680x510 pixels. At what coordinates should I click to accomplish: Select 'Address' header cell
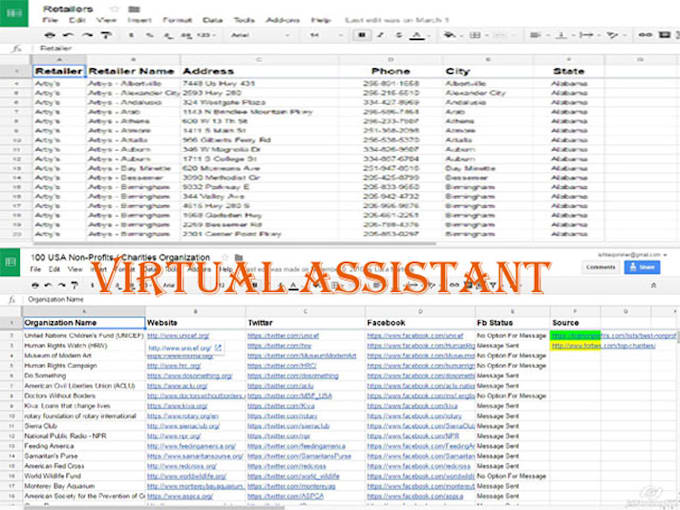(x=259, y=71)
